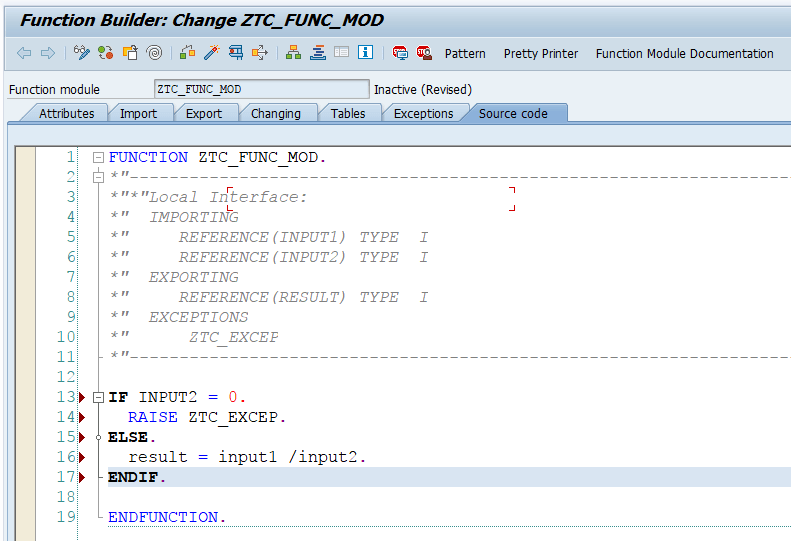Open the Display Object List hierarchy icon
This screenshot has width=791, height=541.
click(293, 52)
